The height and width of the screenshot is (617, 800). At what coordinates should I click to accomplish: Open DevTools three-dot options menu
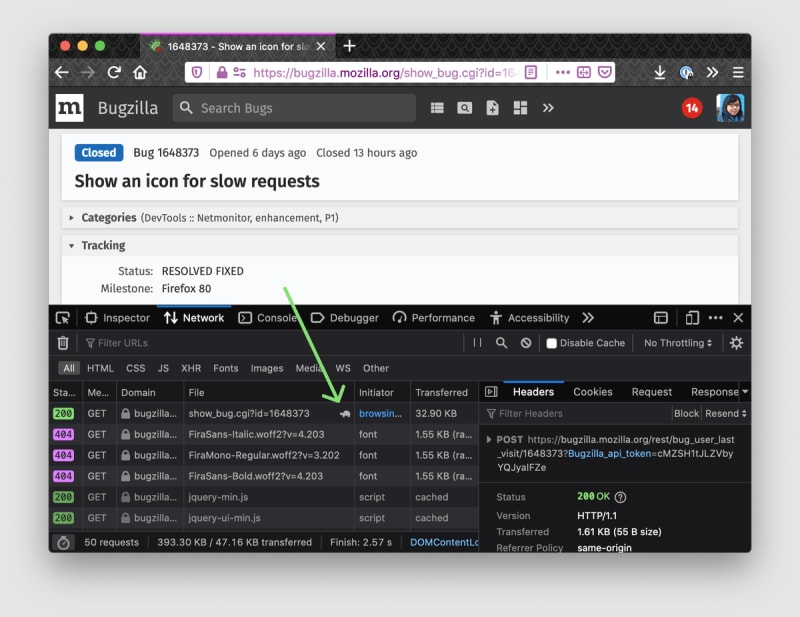(715, 318)
